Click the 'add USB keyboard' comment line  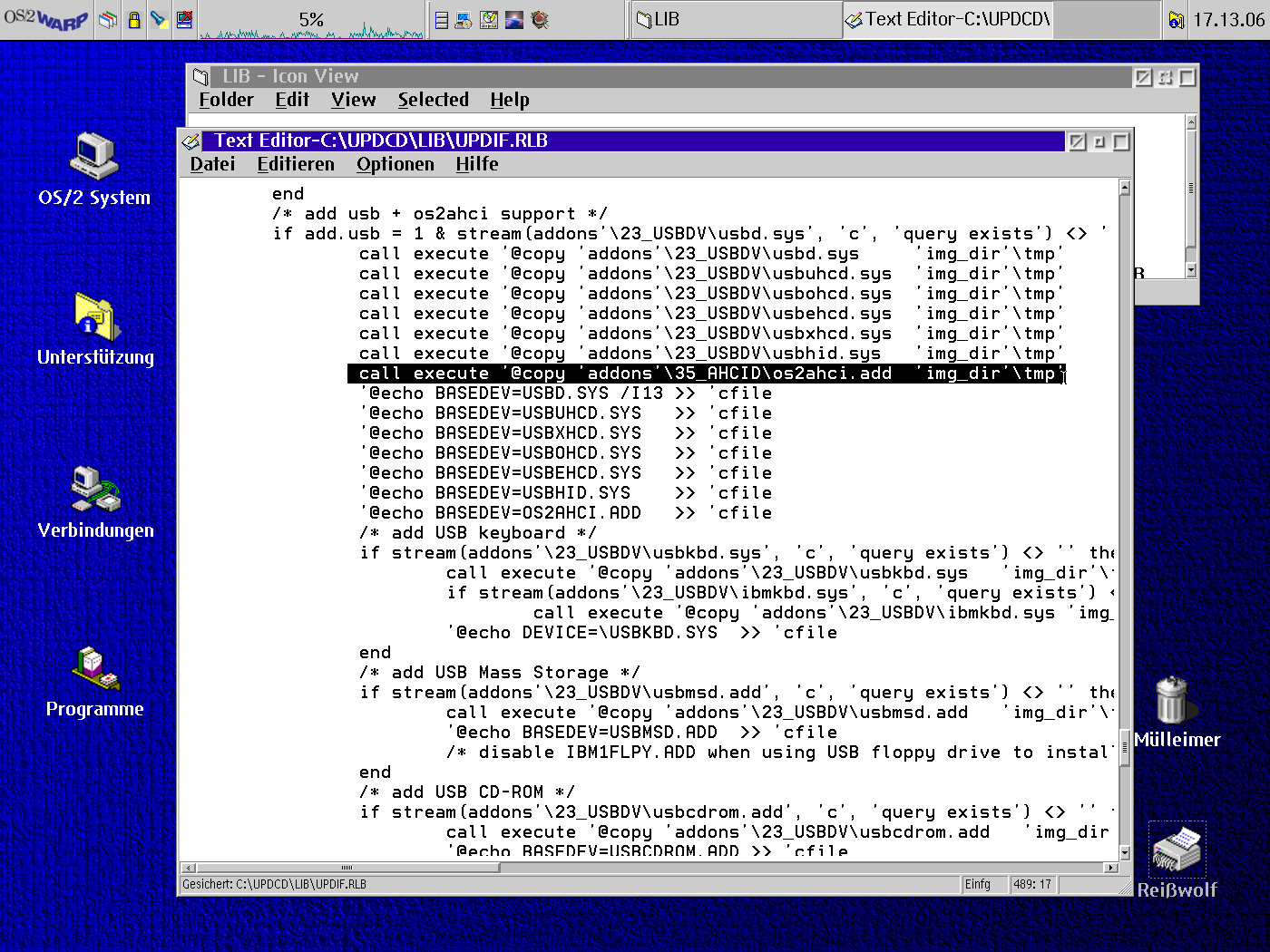pyautogui.click(x=478, y=533)
